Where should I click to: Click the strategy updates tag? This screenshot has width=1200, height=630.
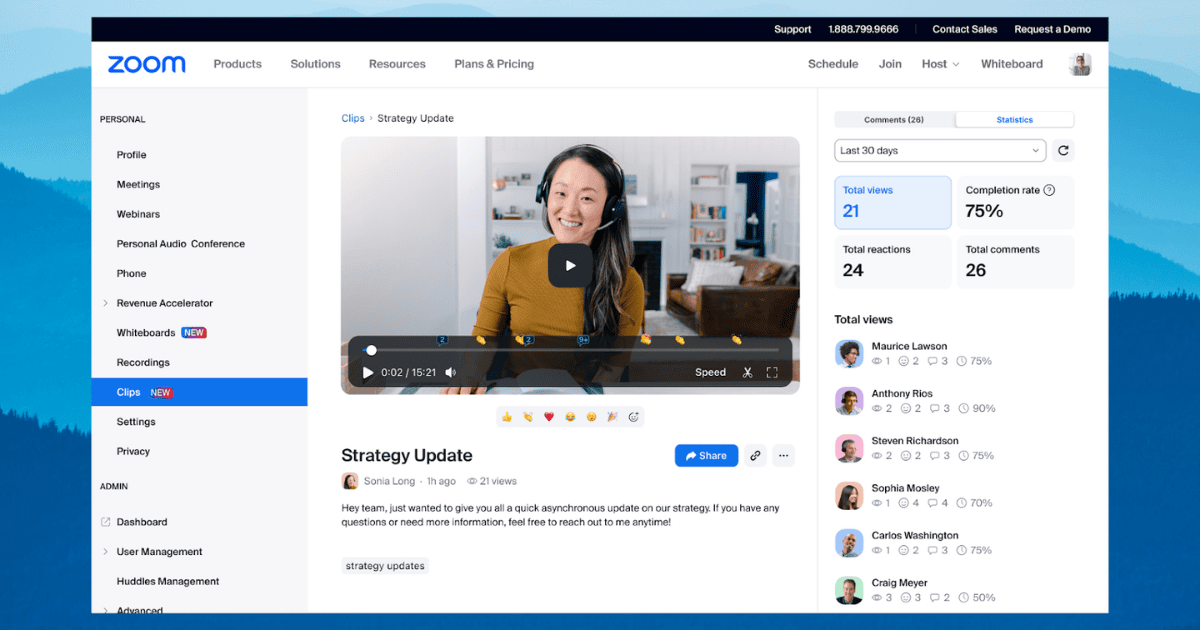(385, 566)
